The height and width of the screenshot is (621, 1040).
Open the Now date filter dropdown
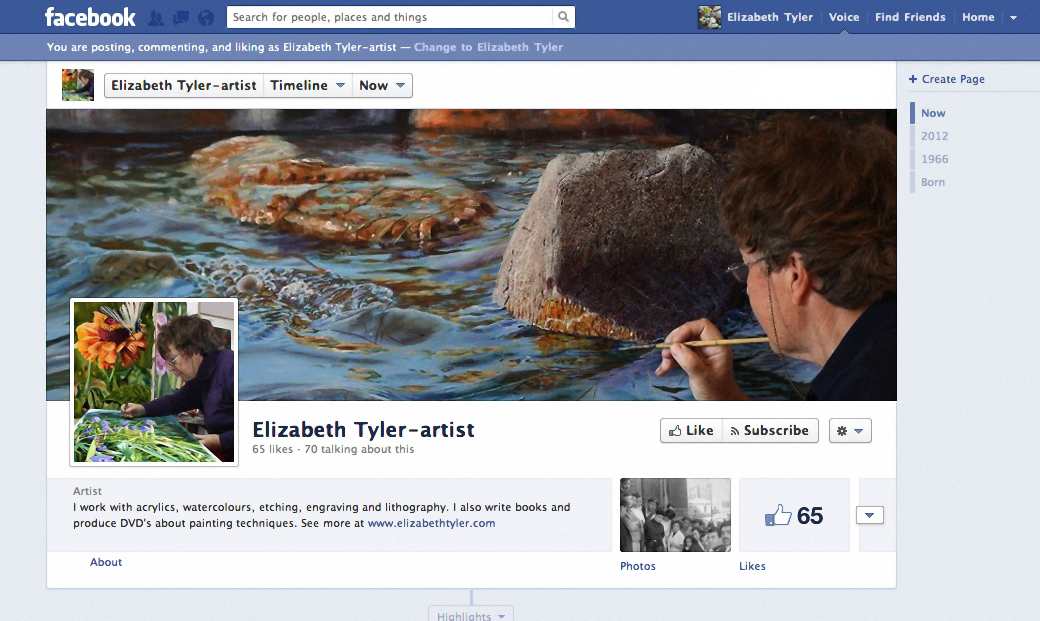tap(382, 85)
